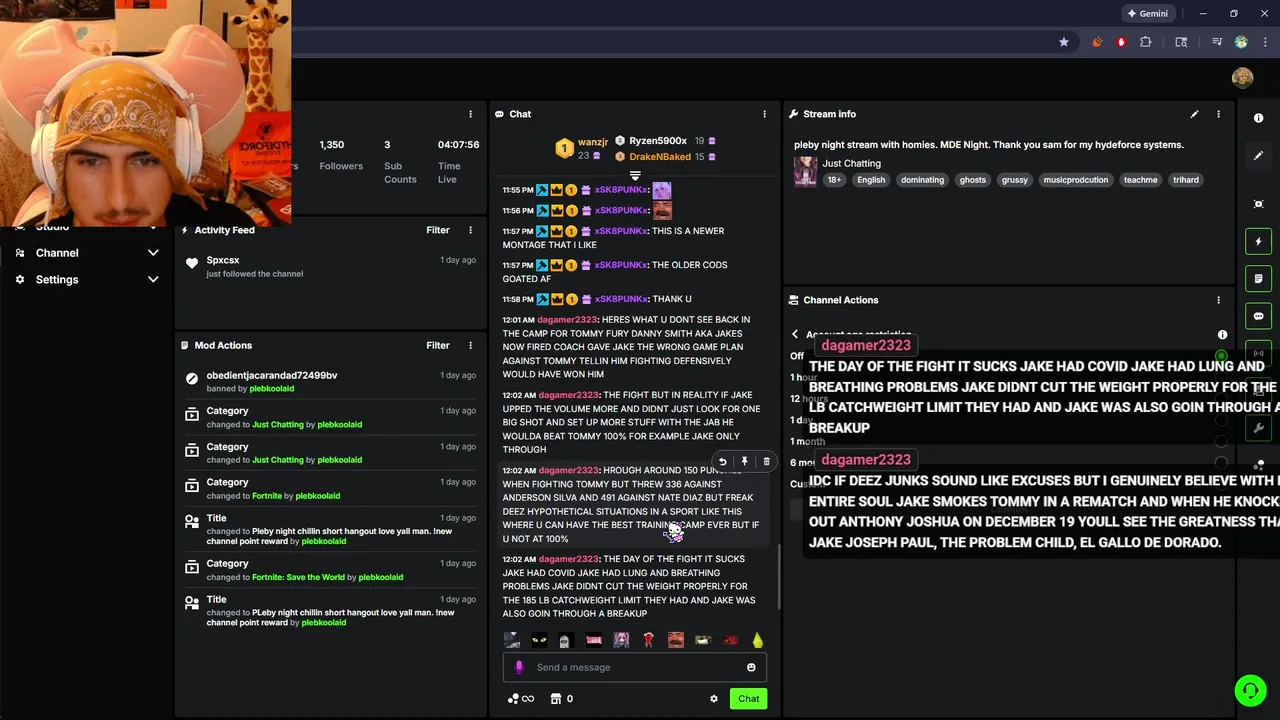Edit stream info with the pencil icon
The width and height of the screenshot is (1280, 720).
click(x=1194, y=114)
